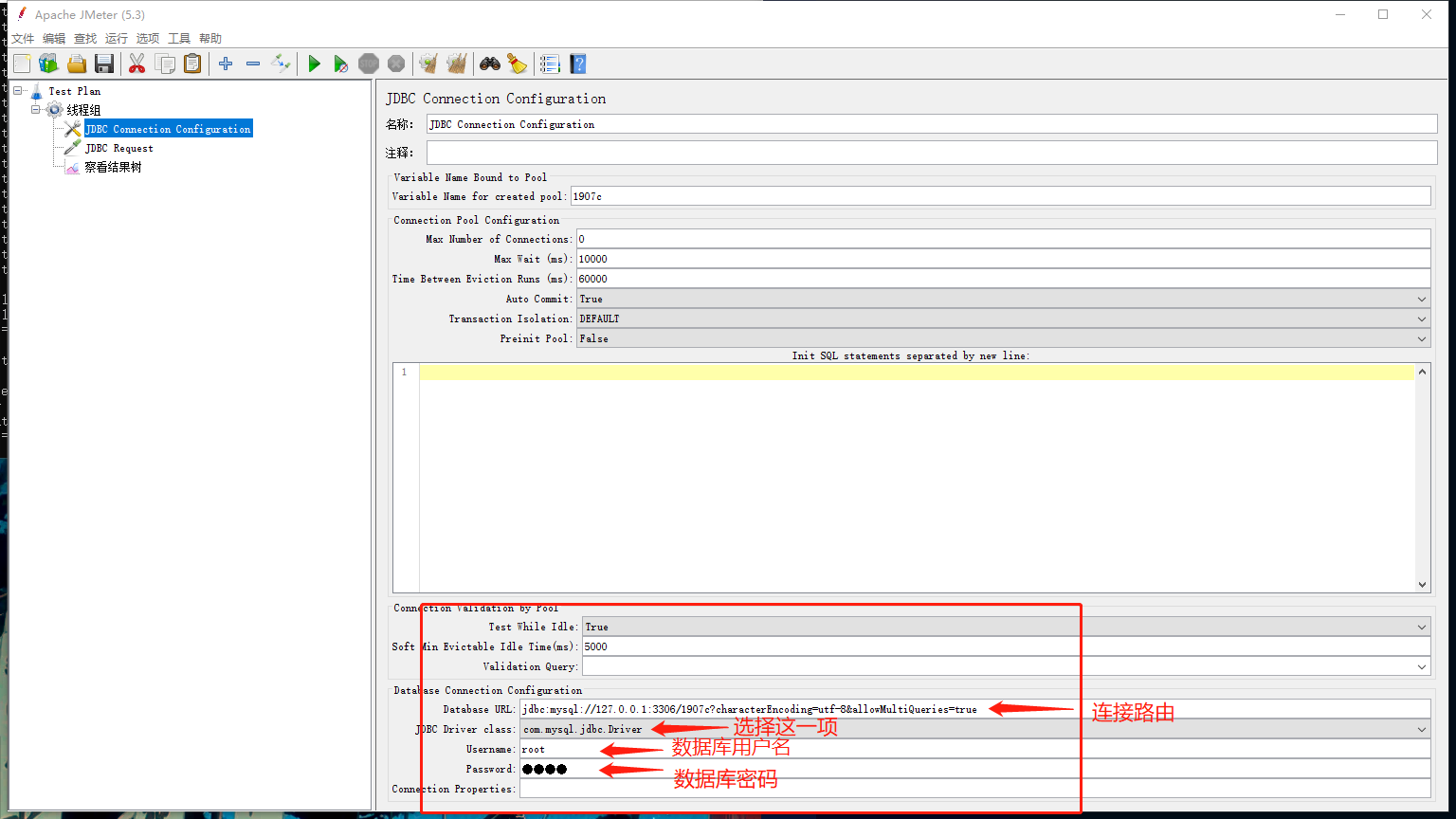Screen dimensions: 1456x819
Task: Click the Shutdown X icon
Action: (396, 64)
